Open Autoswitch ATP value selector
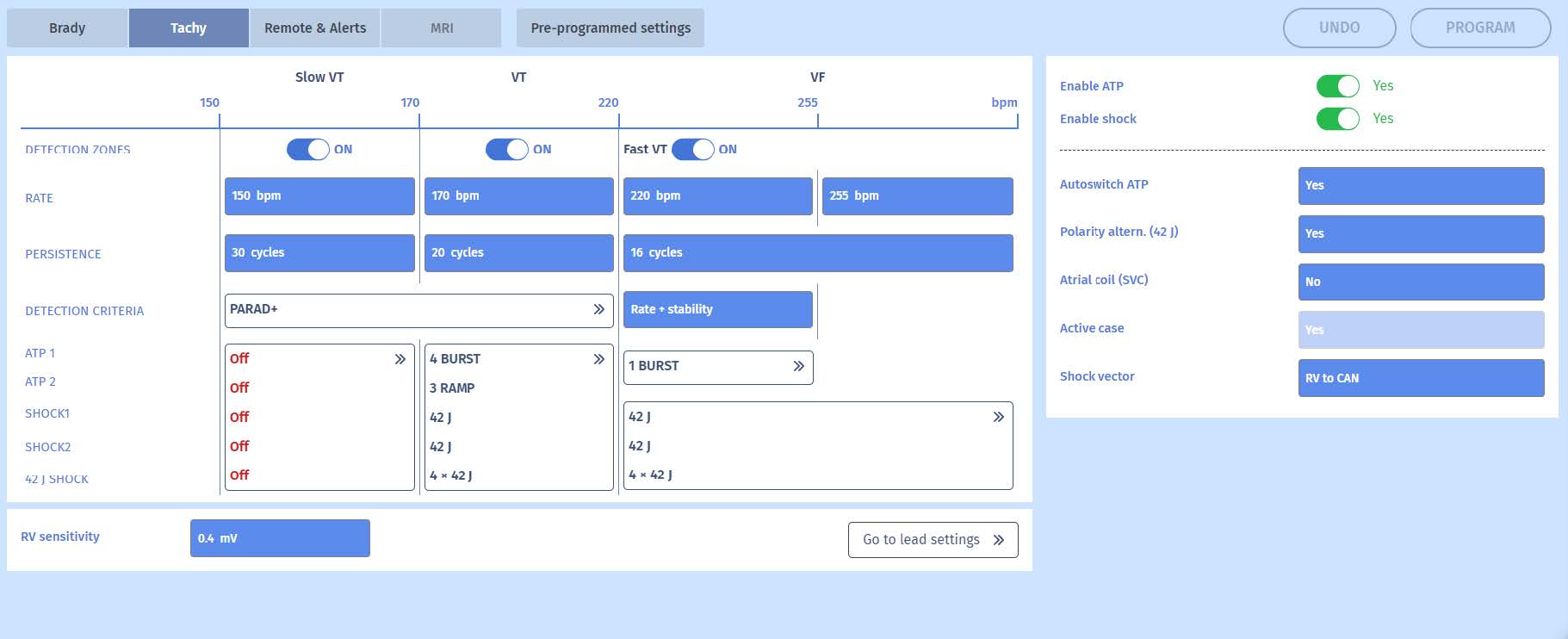The image size is (1568, 639). click(1420, 185)
